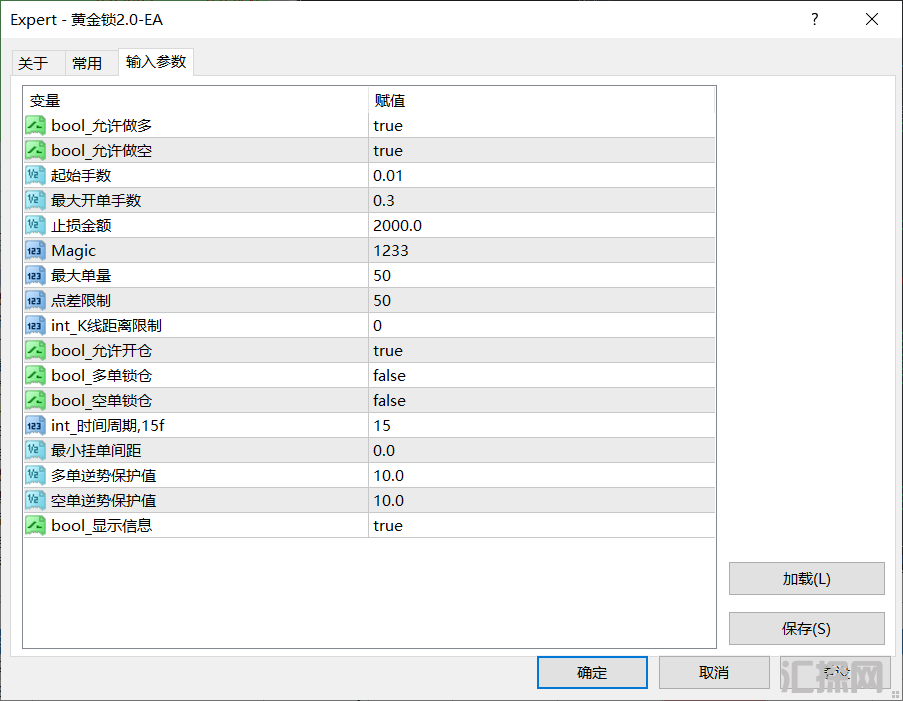Confirm settings with the 确定 button

[x=592, y=672]
